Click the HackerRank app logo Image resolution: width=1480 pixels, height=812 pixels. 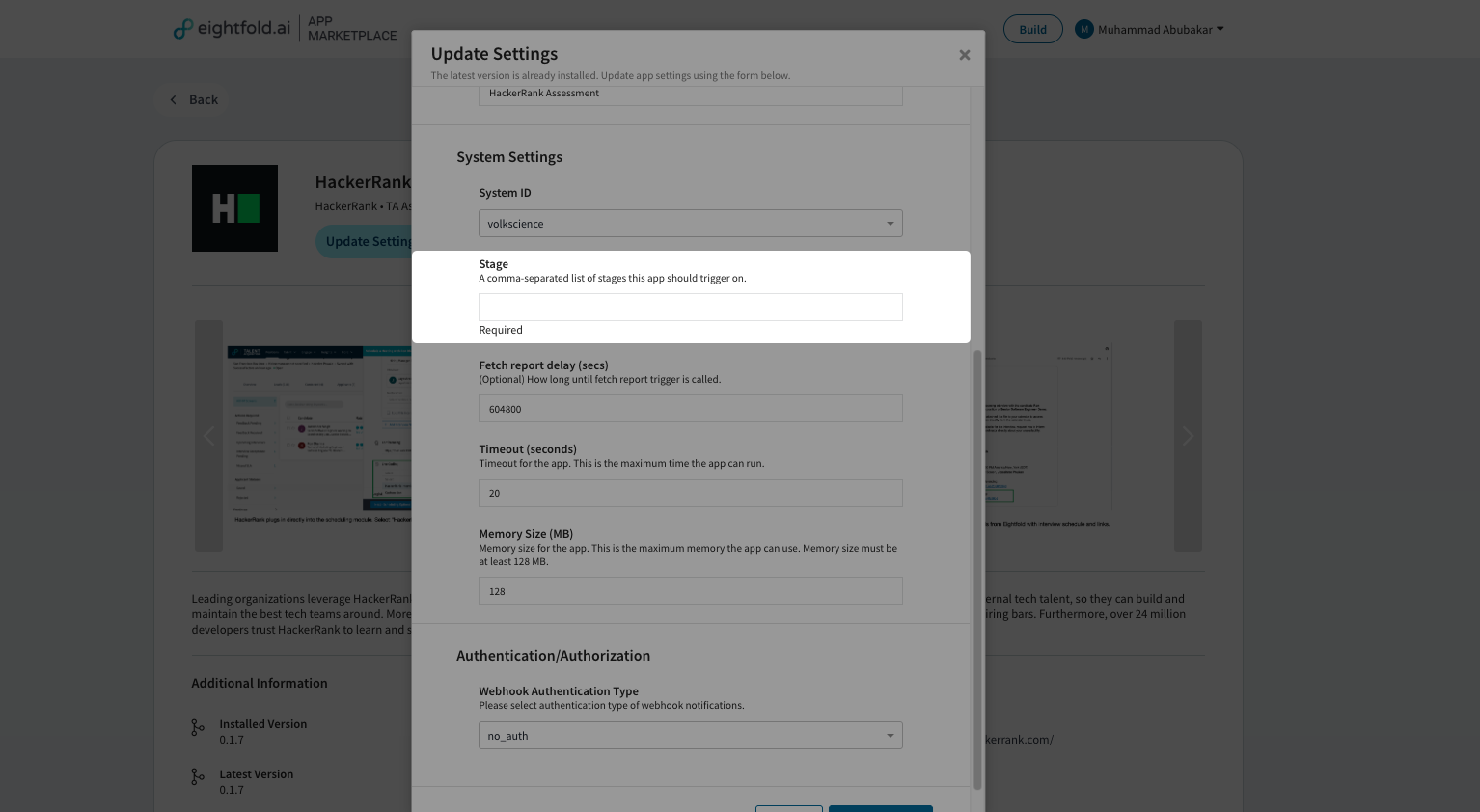234,208
